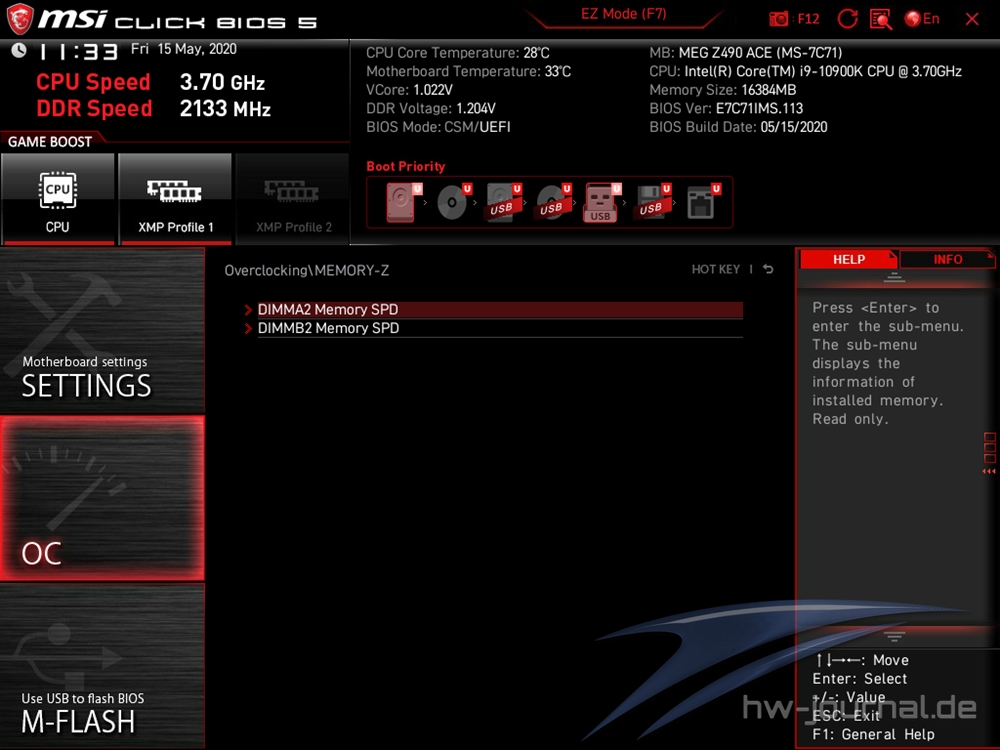
Task: Open DIMMB2 Memory SPD sub-menu
Action: click(500, 328)
